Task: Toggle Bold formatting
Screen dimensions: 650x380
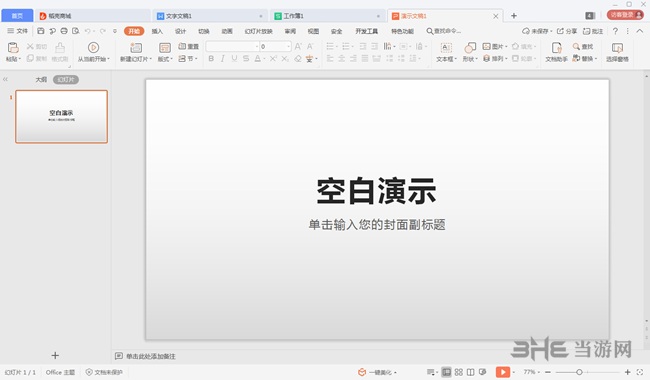Action: (x=211, y=59)
